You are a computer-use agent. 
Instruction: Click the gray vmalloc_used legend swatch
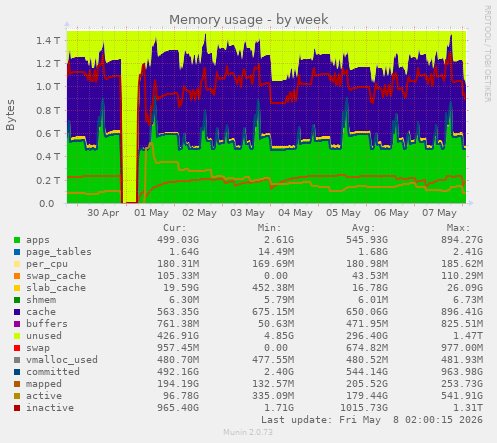(x=17, y=360)
